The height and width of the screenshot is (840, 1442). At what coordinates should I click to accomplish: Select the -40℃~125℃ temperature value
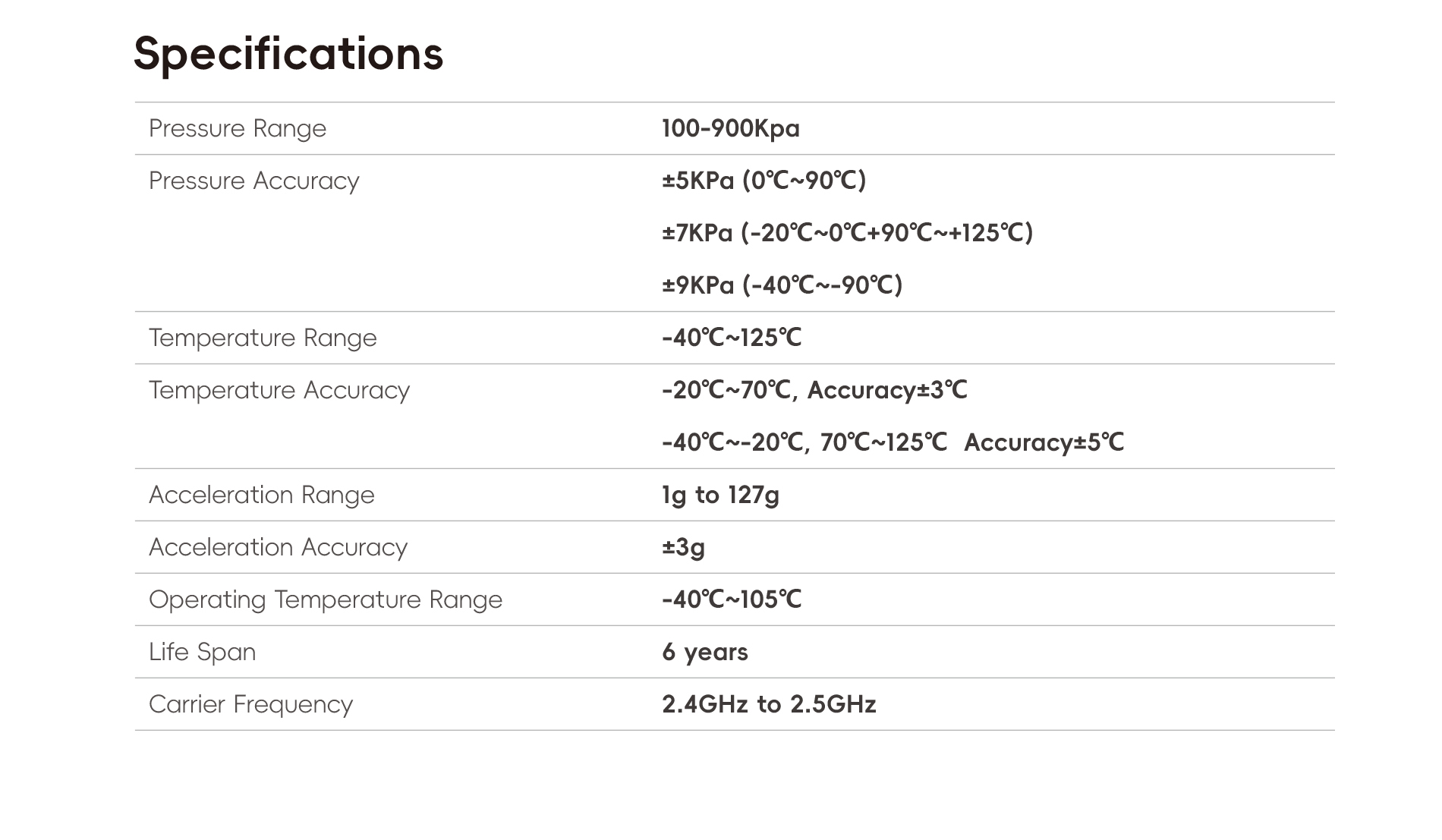pos(731,338)
